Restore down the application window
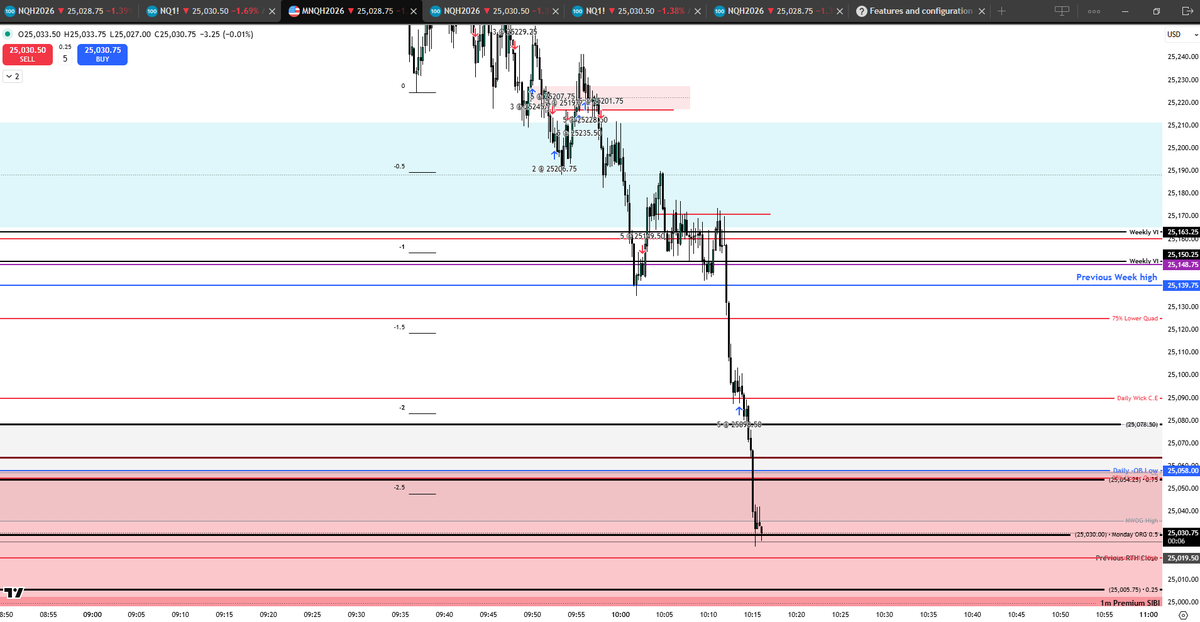Screen dimensions: 1200x622 pyautogui.click(x=1157, y=11)
